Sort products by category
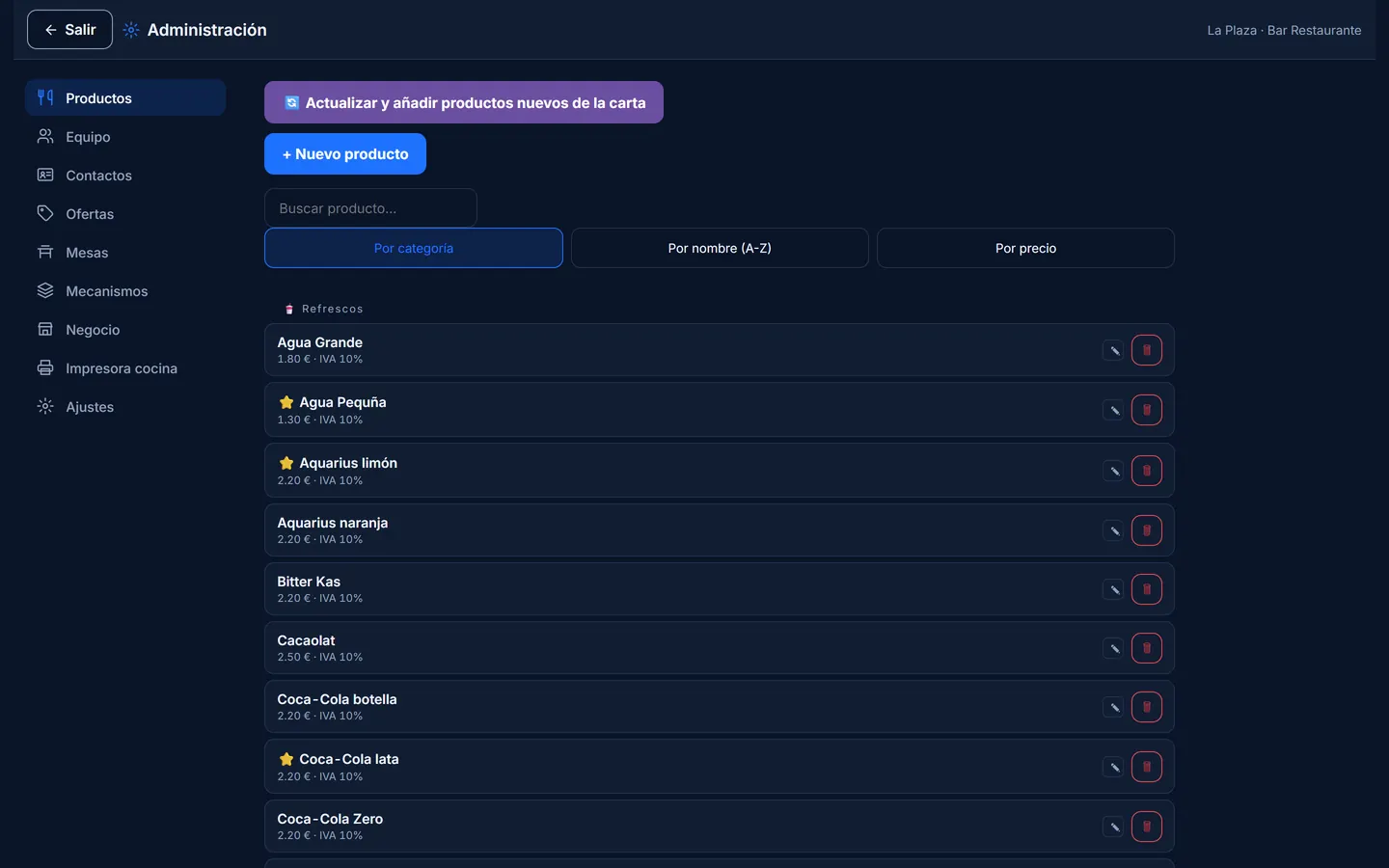Screen dimensions: 1389x868 [414, 248]
